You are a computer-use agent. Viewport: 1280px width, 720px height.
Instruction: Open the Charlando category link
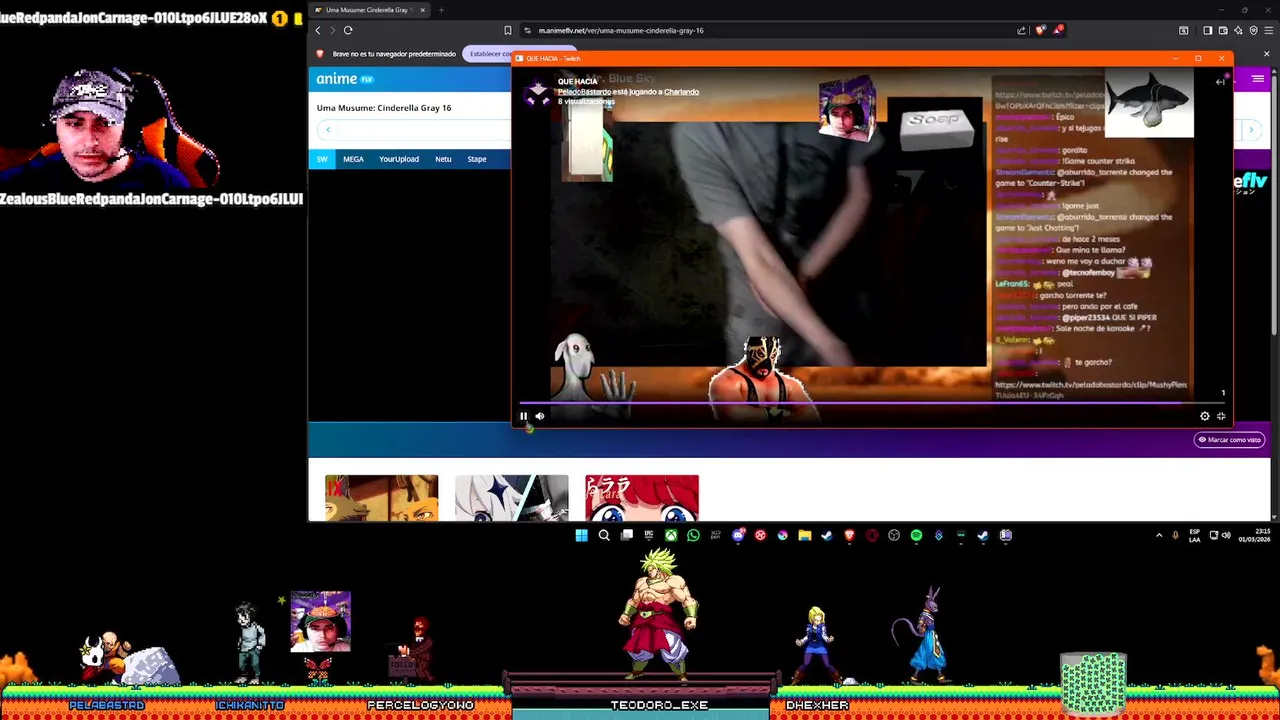(x=681, y=92)
